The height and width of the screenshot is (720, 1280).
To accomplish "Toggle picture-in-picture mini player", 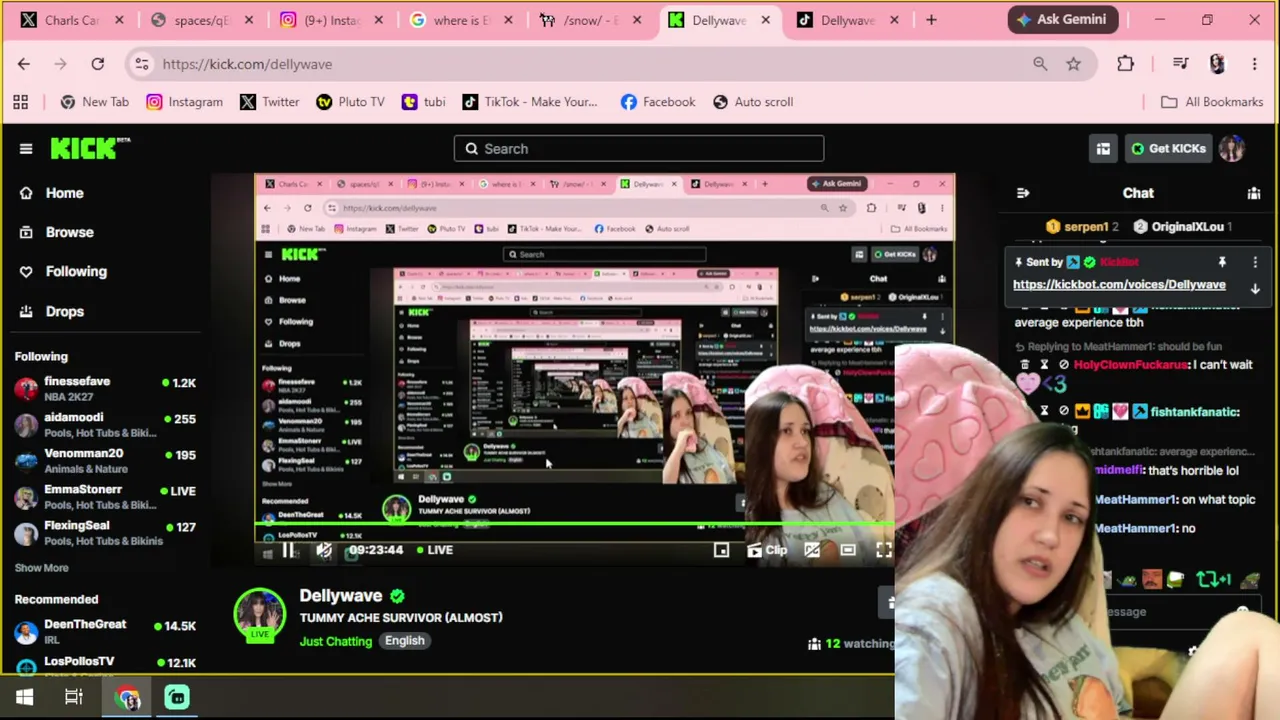I will tap(721, 550).
